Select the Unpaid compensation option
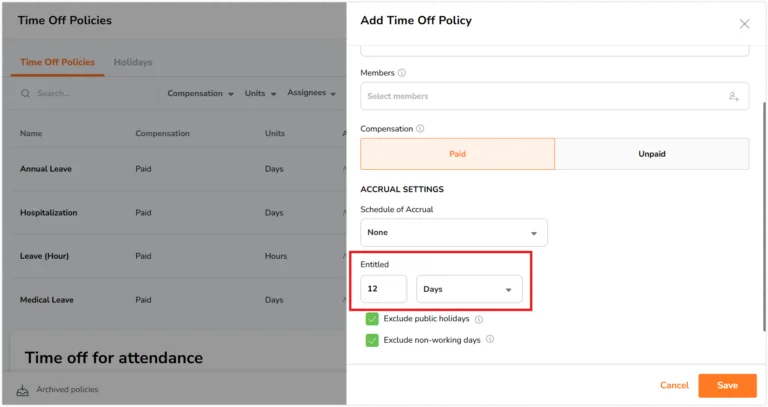 point(652,154)
